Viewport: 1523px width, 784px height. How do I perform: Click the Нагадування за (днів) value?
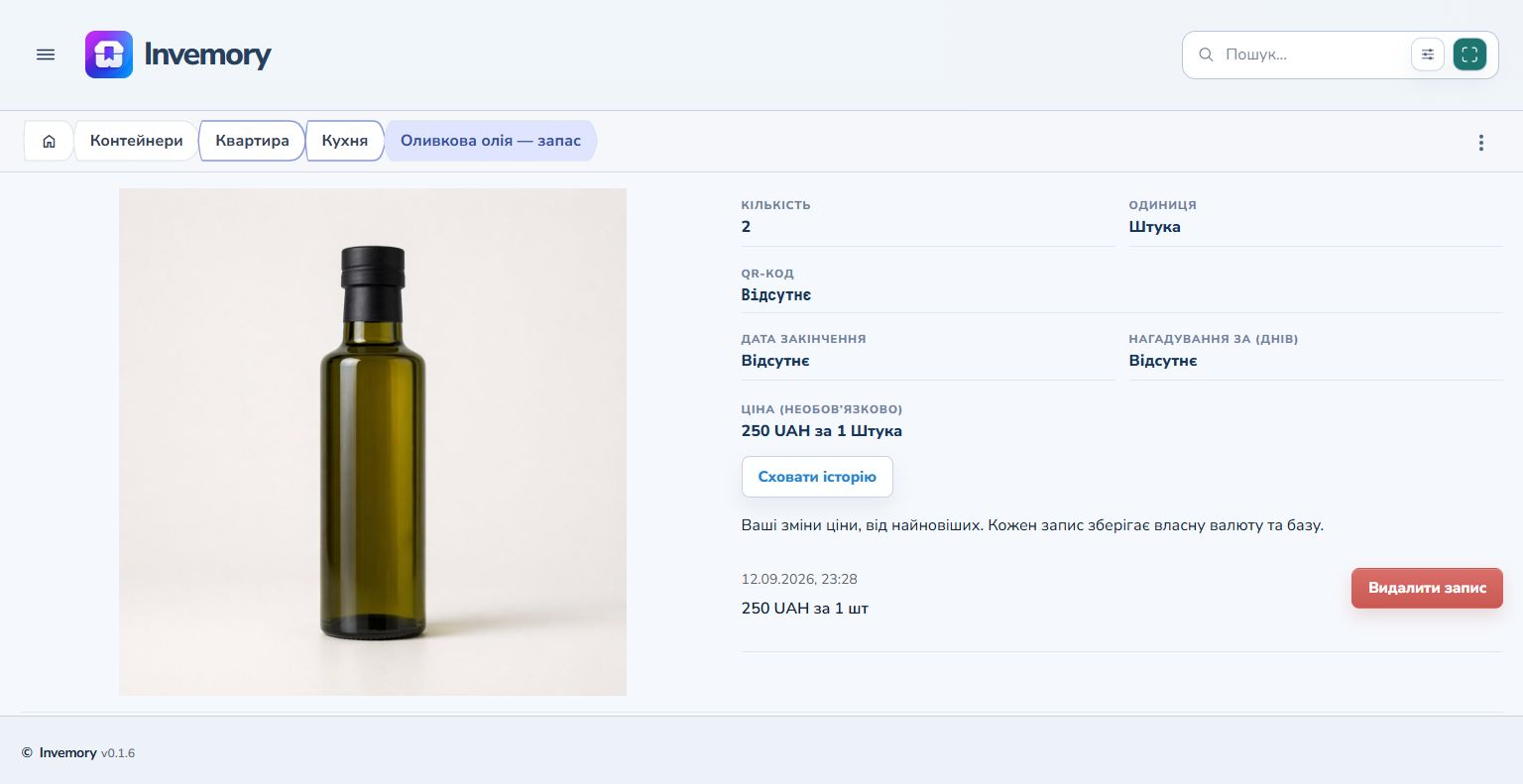(x=1163, y=361)
